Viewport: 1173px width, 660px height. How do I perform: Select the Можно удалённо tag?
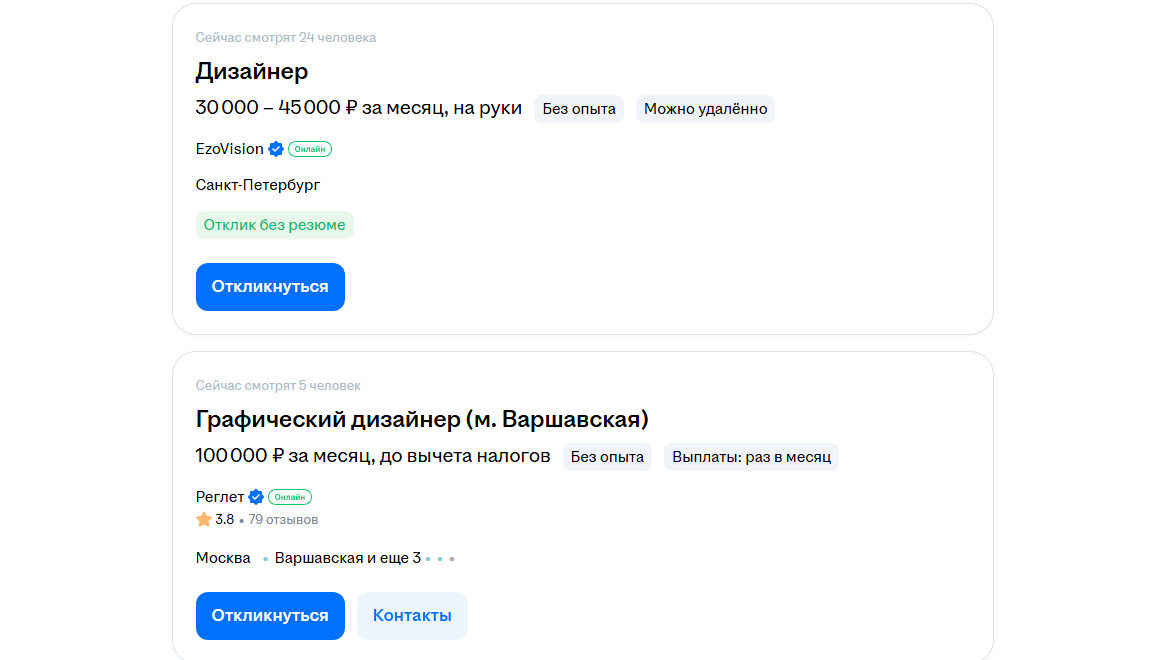point(705,109)
